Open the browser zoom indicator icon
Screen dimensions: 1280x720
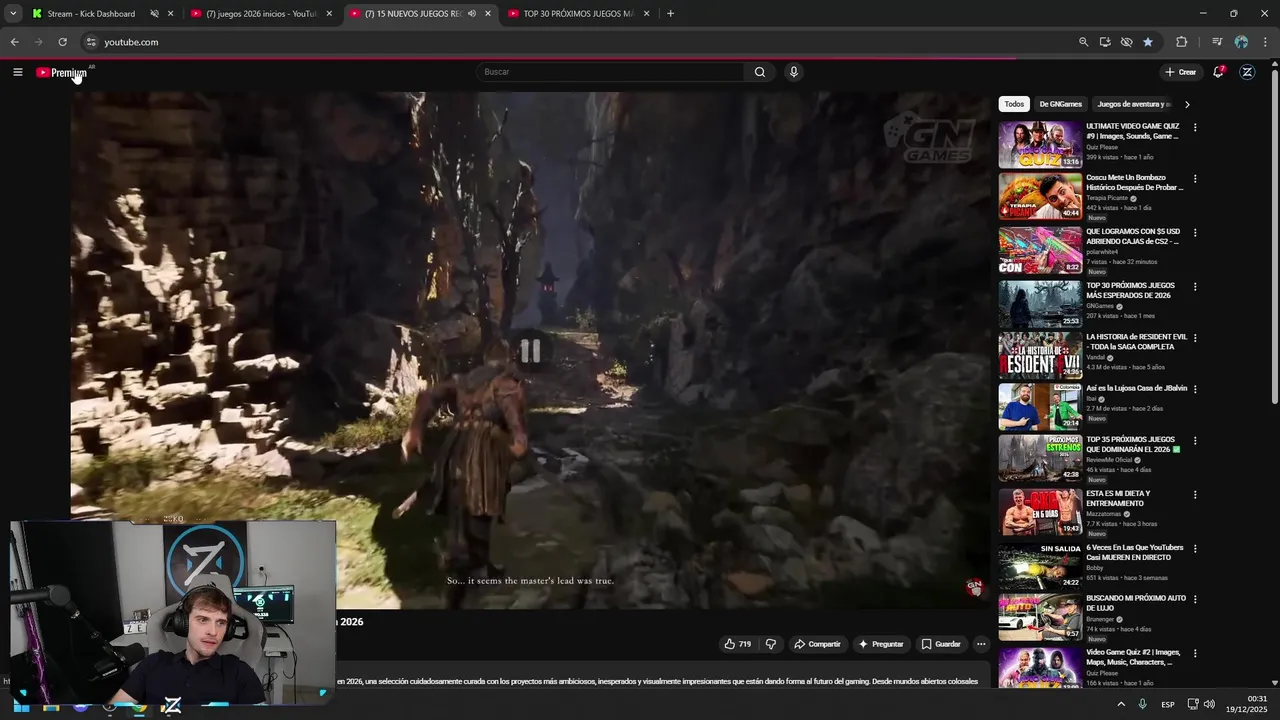[1083, 42]
